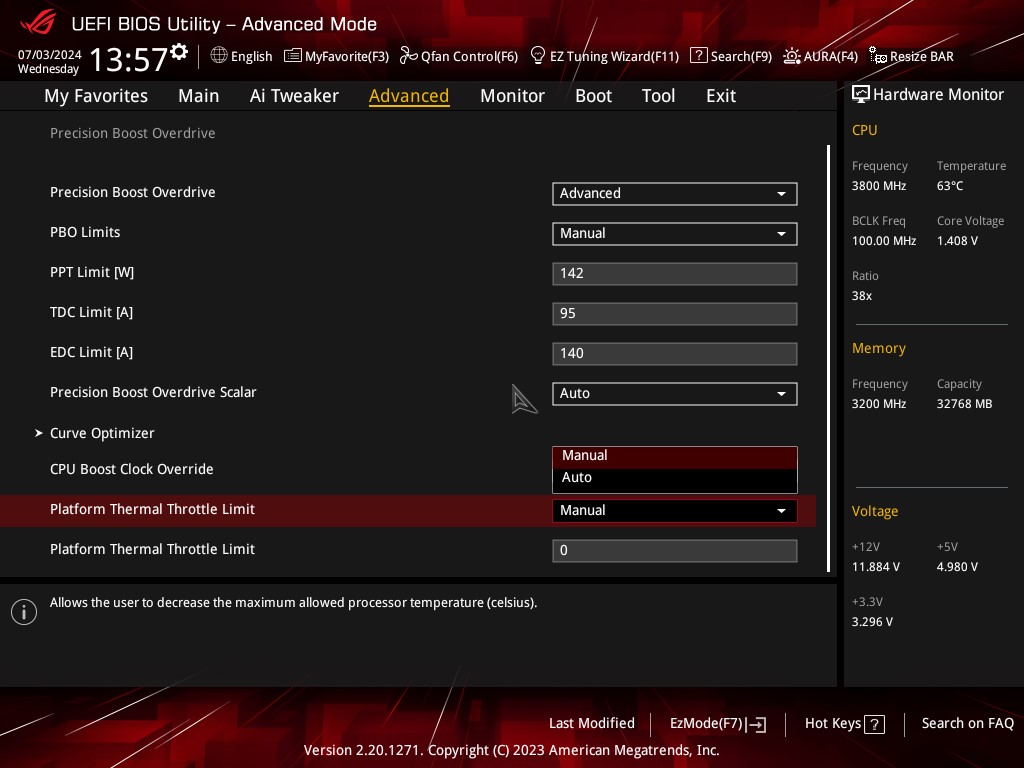Click AURA(F4) label
The height and width of the screenshot is (768, 1024).
(x=831, y=57)
